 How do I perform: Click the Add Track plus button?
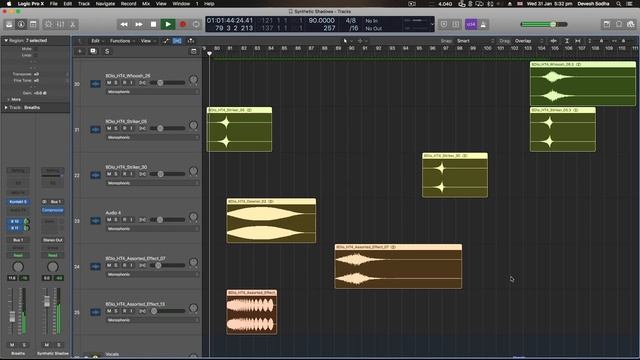coord(80,51)
